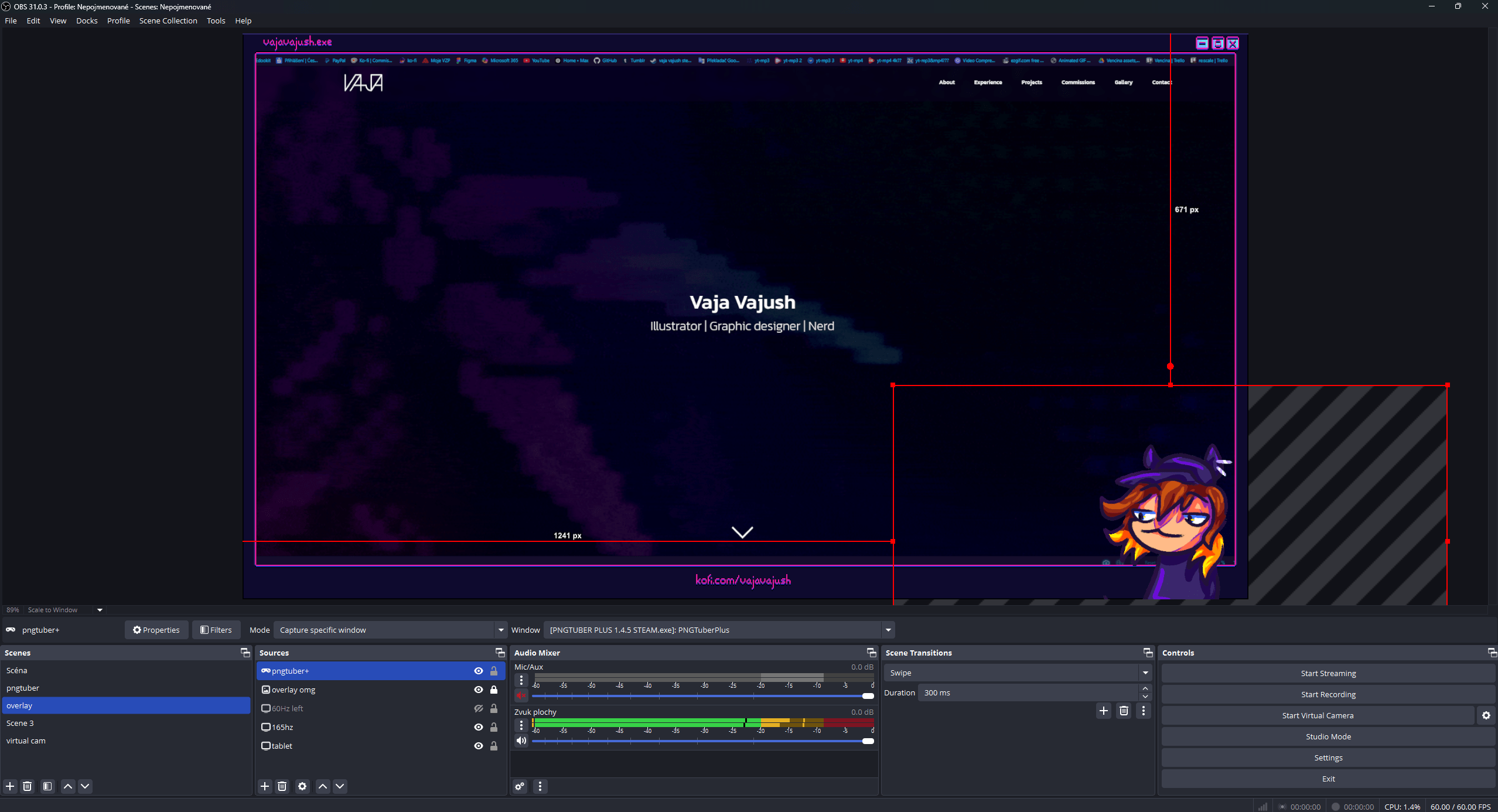This screenshot has height=812, width=1498.
Task: Open Audio Mixer advanced properties gears icon
Action: 520,786
